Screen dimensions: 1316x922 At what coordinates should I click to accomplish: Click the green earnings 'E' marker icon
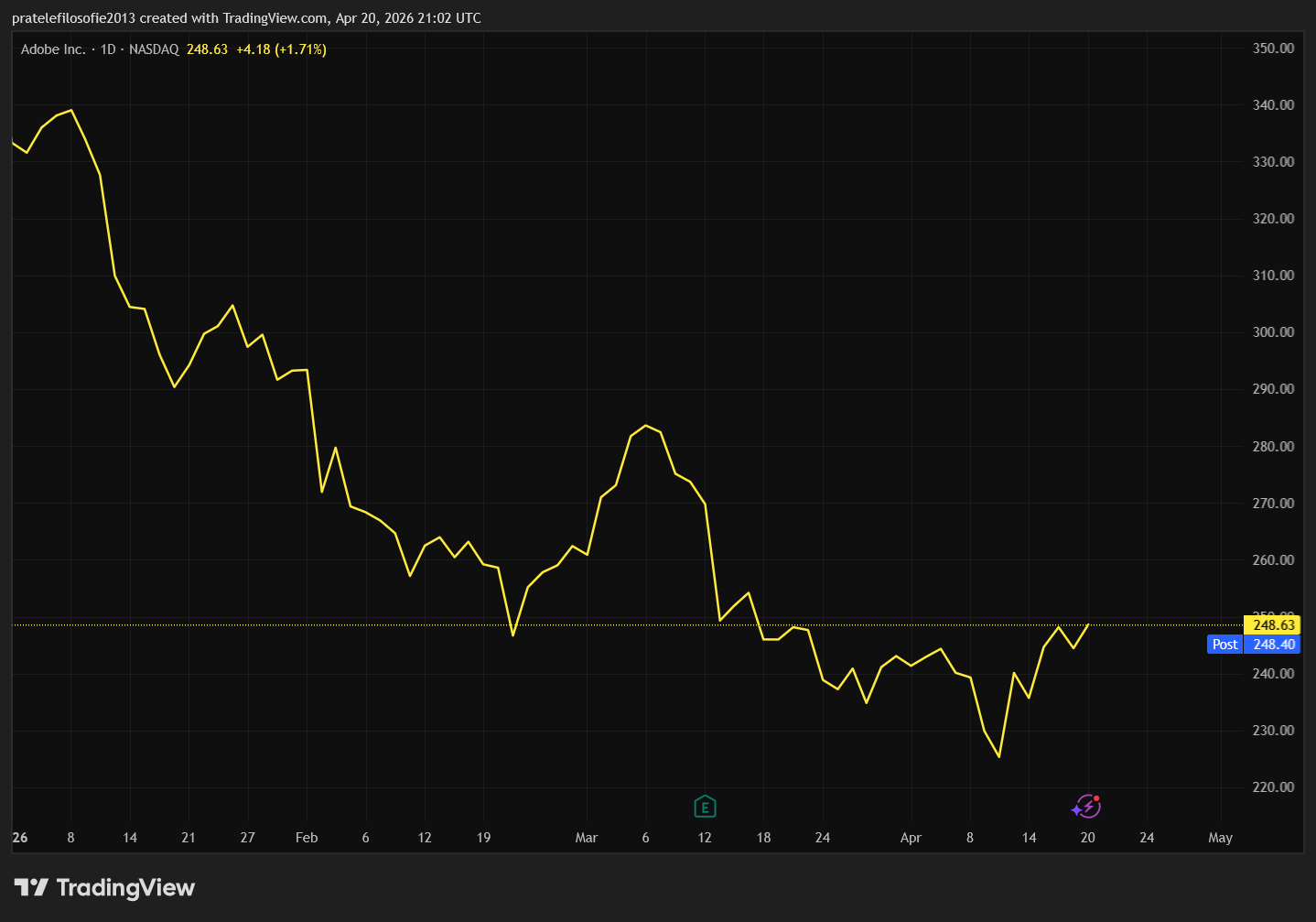click(704, 807)
